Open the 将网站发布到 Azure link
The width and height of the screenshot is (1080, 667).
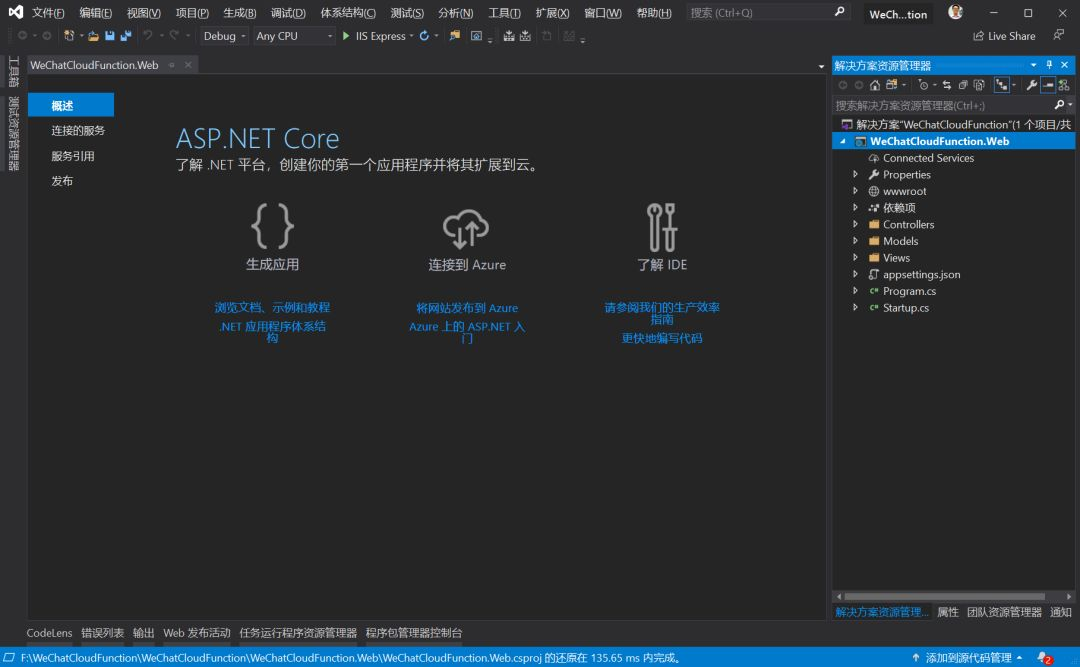pyautogui.click(x=467, y=308)
